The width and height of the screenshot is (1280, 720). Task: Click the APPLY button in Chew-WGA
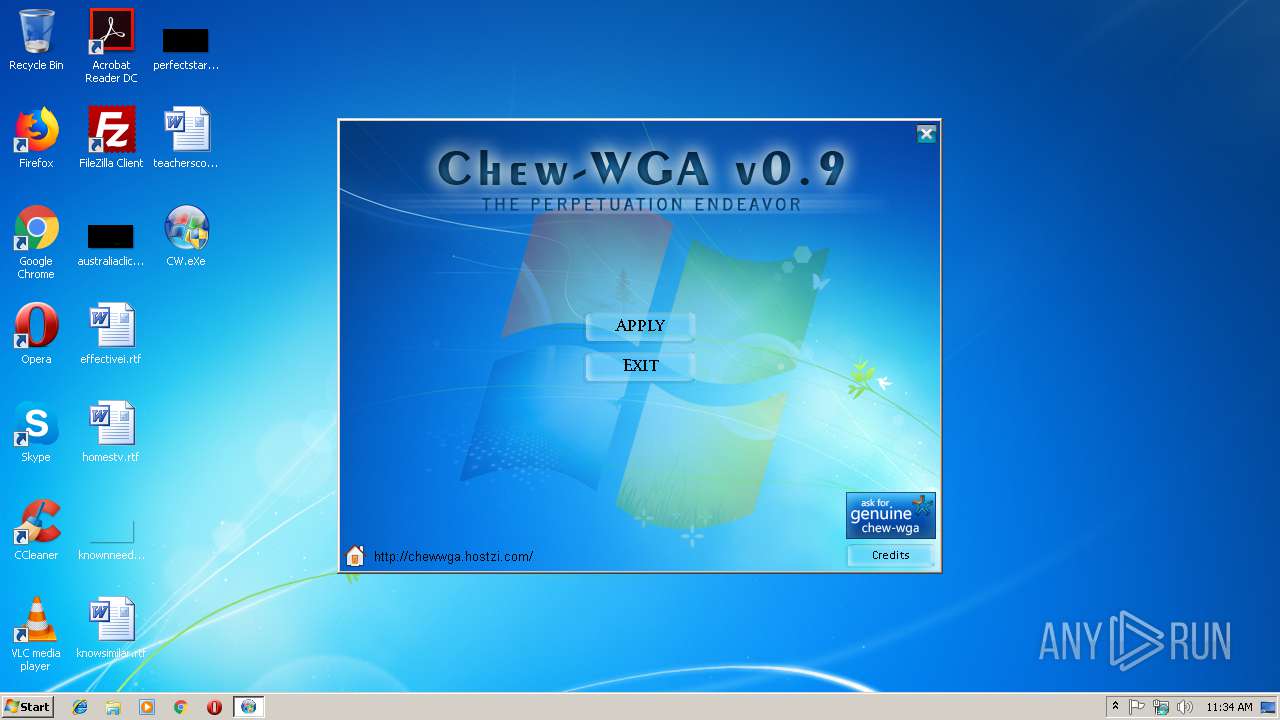(640, 326)
